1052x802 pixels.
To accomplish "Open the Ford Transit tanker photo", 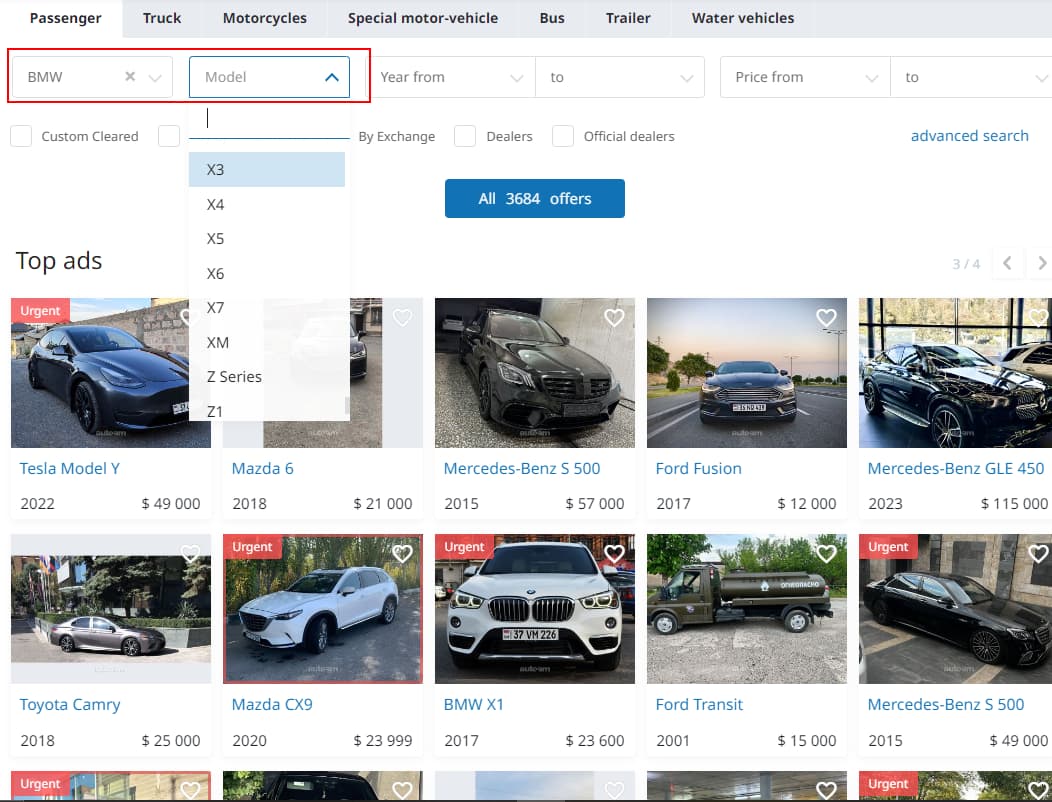I will coord(747,609).
